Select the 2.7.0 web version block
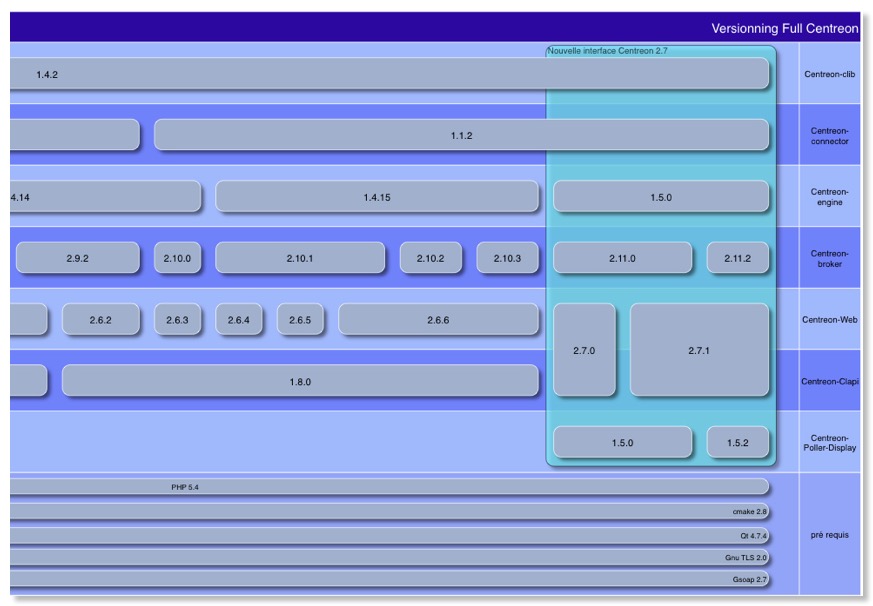This screenshot has height=606, width=873. 585,351
